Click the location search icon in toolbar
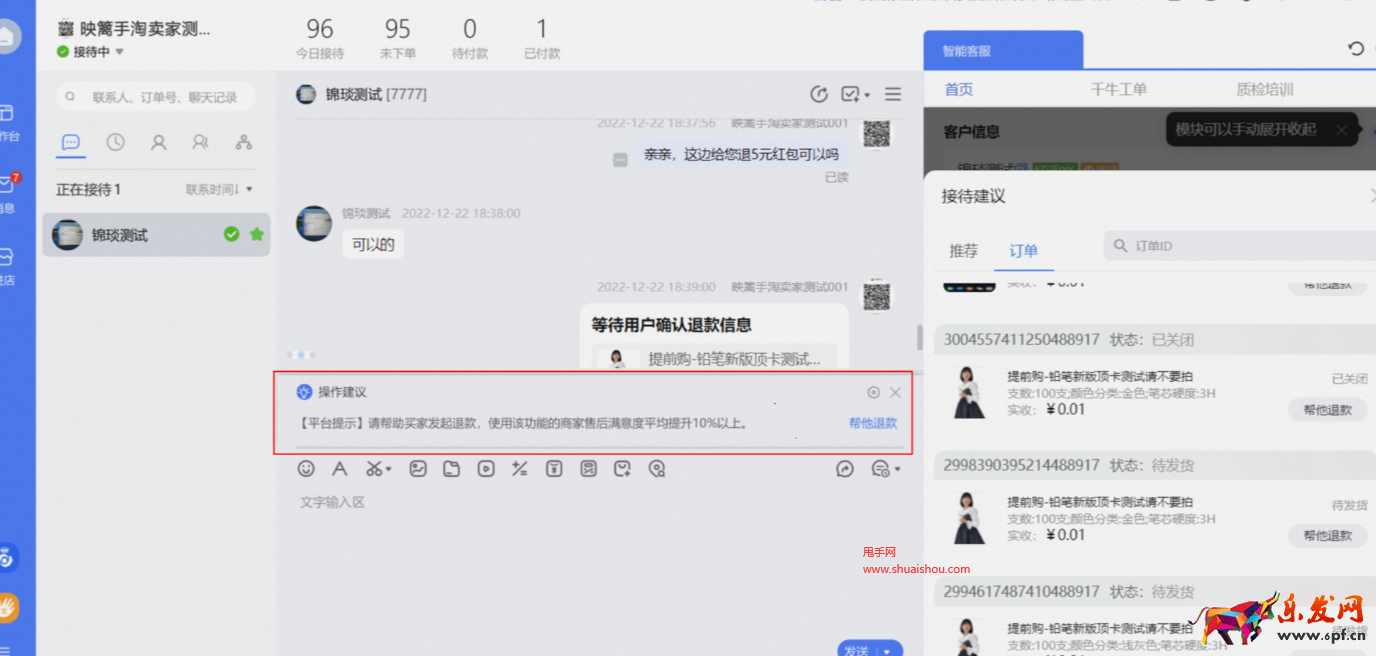 (x=656, y=468)
